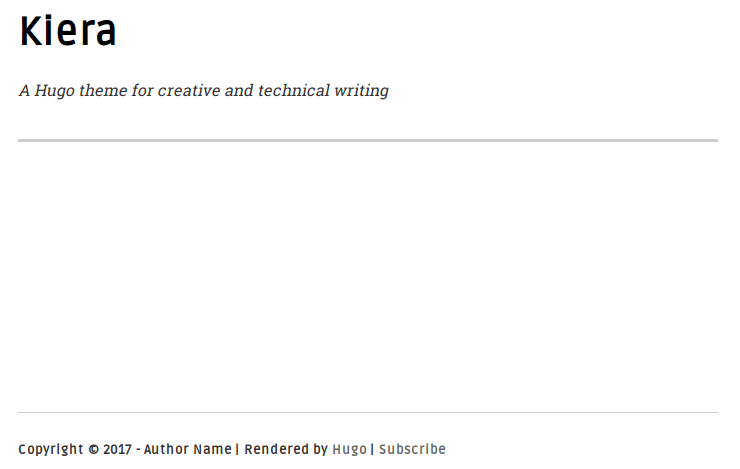The image size is (740, 469).
Task: Click the pipe separator before Subscribe
Action: [372, 449]
